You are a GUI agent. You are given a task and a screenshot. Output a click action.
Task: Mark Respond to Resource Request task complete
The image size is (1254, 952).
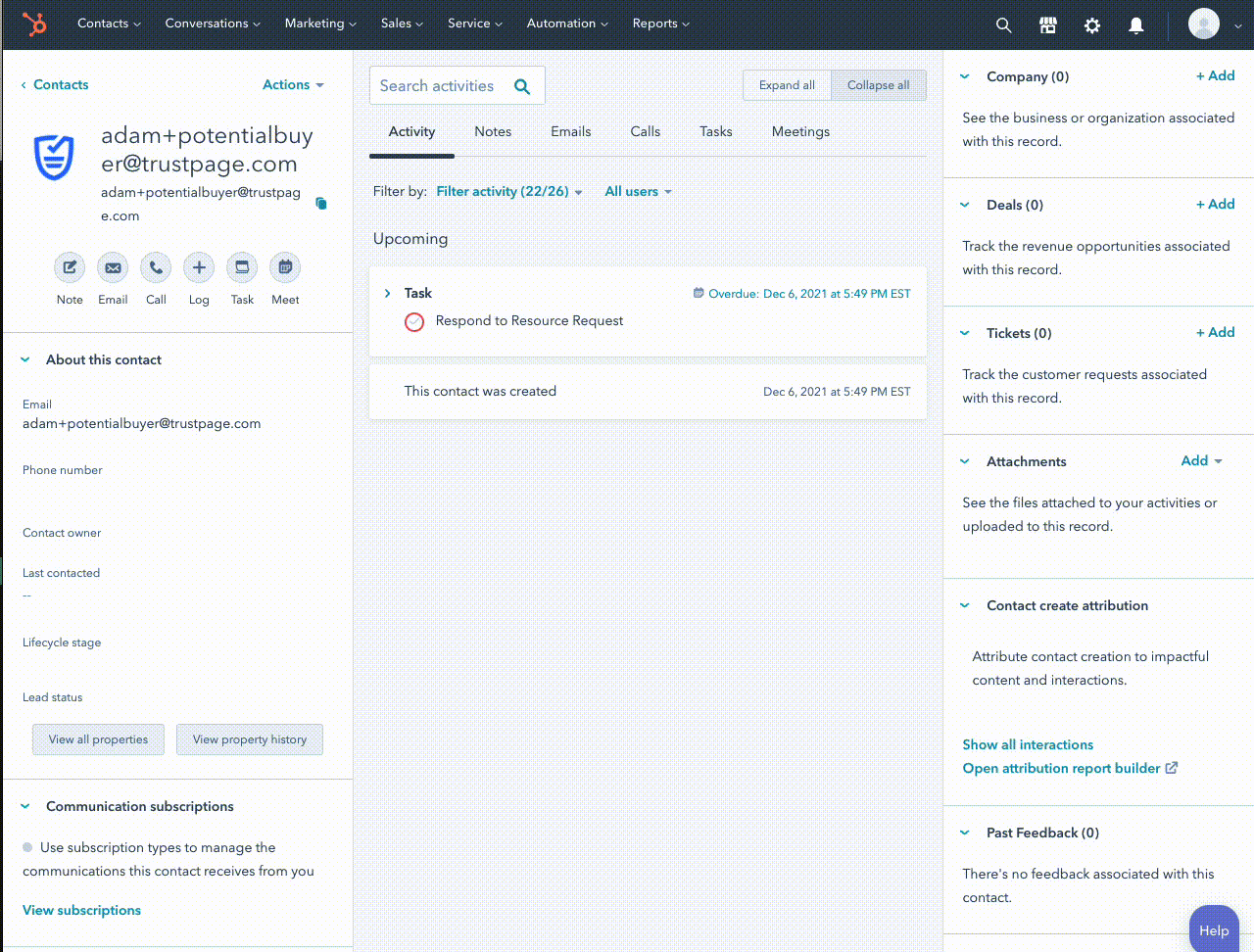click(x=414, y=322)
